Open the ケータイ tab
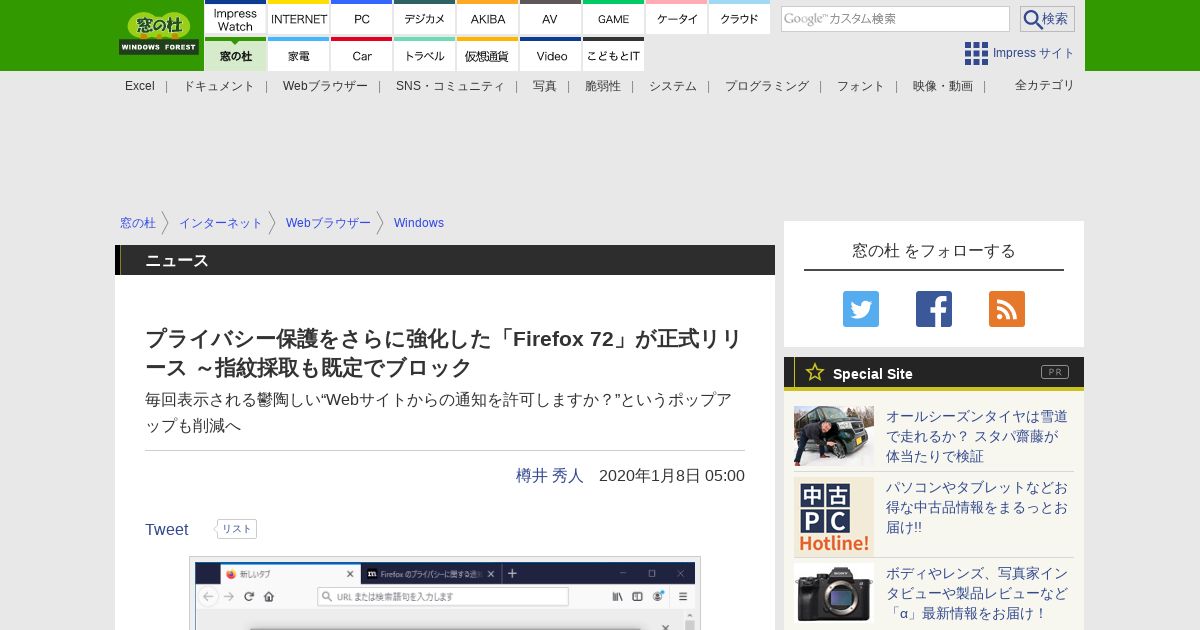The width and height of the screenshot is (1200, 630). point(677,18)
